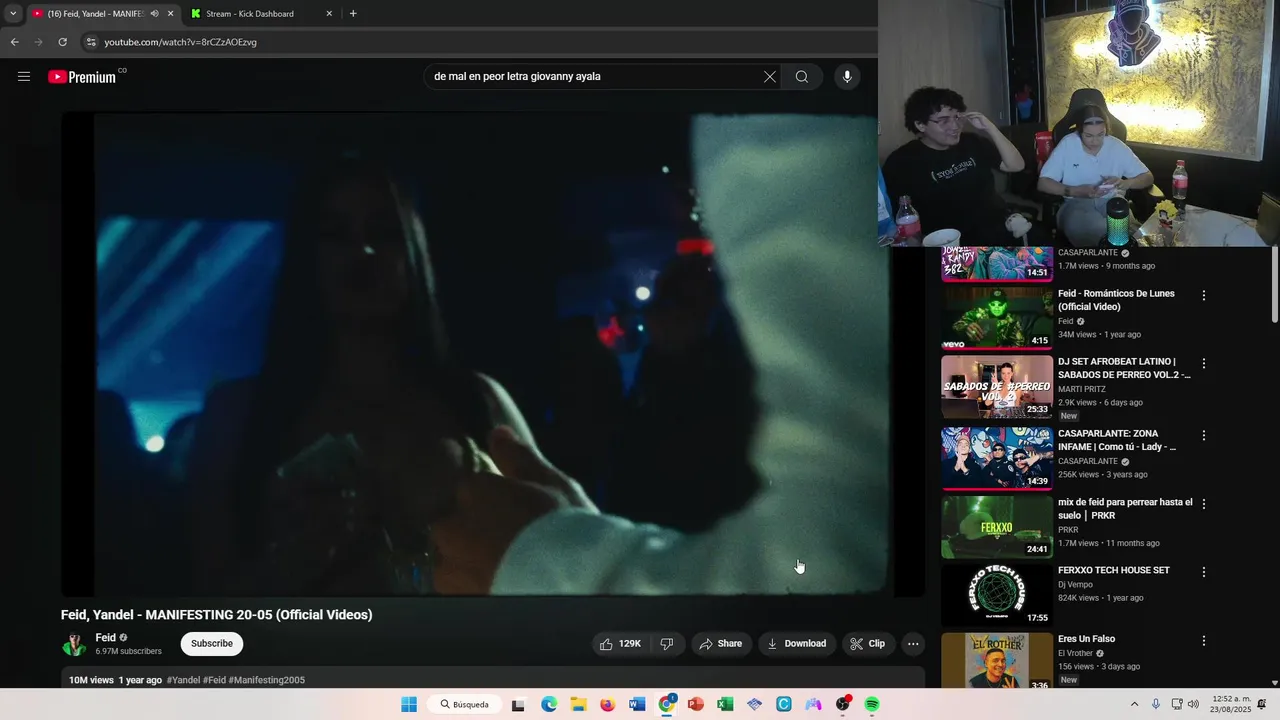Click the address bar URL
1280x720 pixels.
coord(180,42)
